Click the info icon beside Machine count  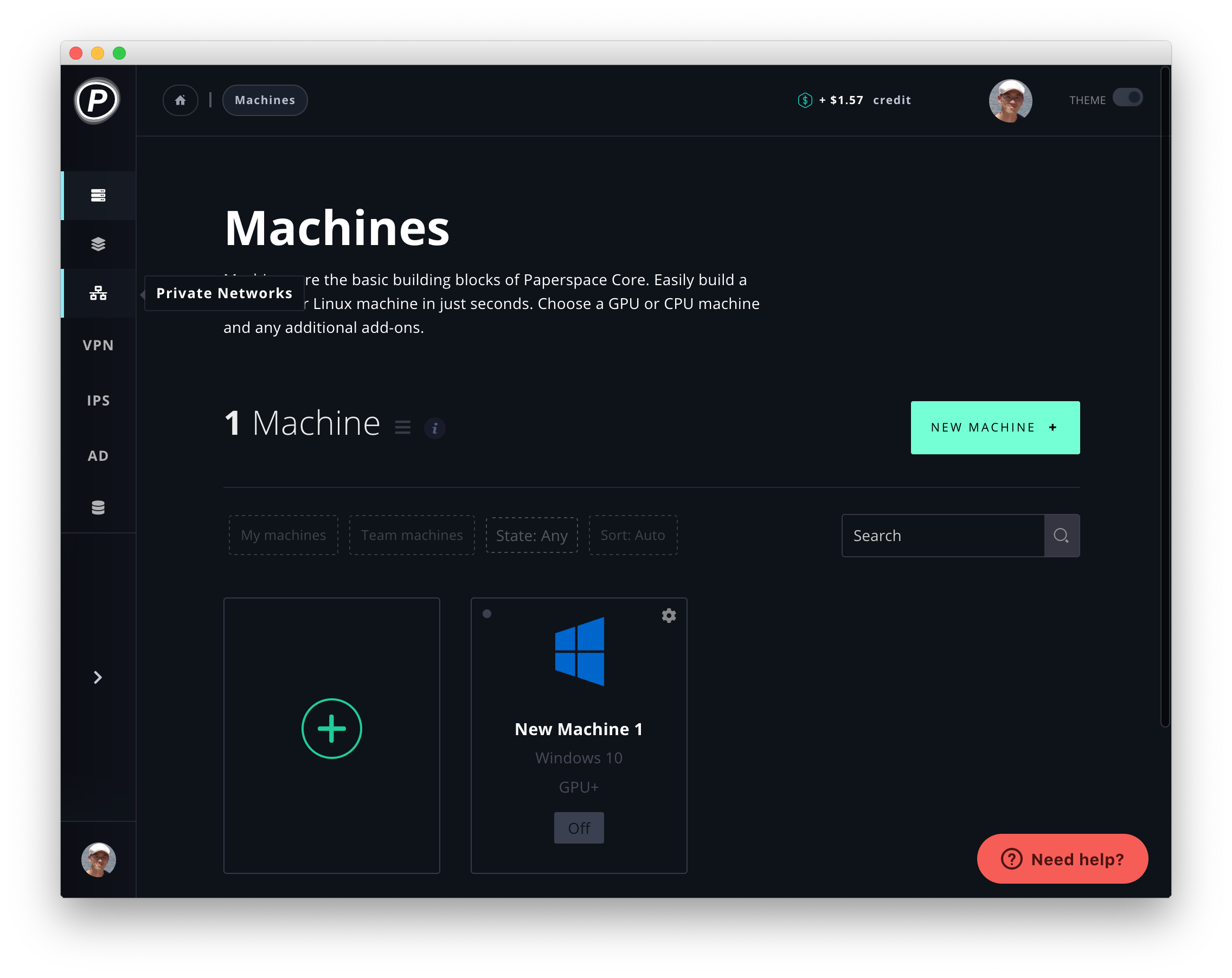434,428
